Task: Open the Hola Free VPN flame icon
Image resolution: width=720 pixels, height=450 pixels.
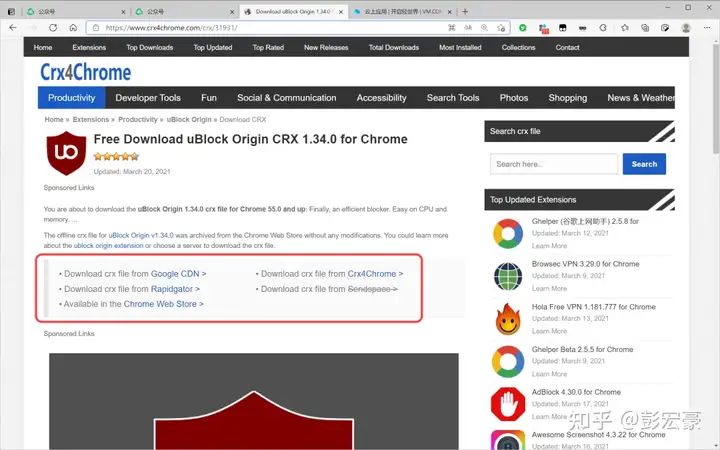Action: tap(508, 319)
